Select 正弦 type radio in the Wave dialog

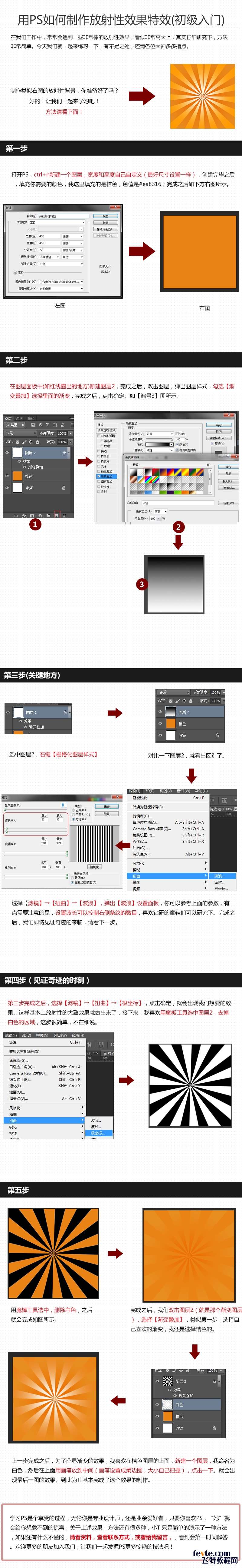click(73, 809)
